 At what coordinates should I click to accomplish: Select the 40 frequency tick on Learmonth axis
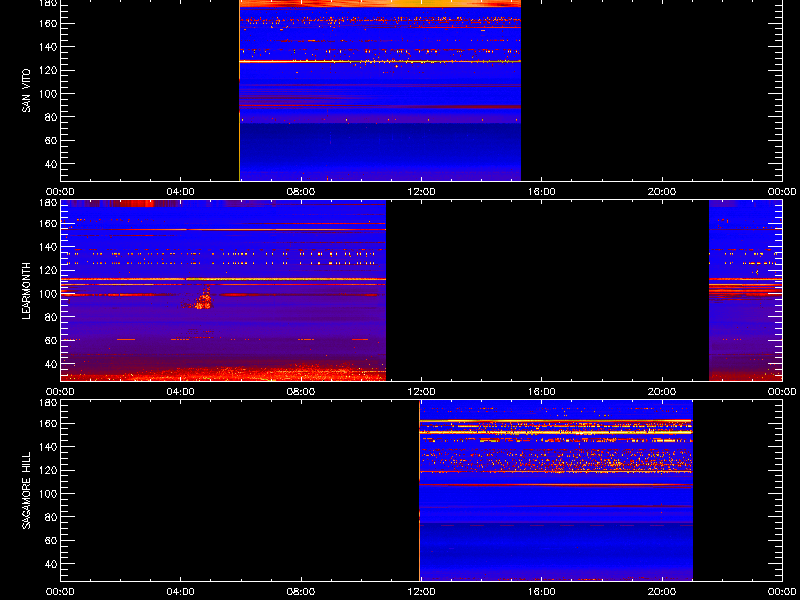coord(52,364)
